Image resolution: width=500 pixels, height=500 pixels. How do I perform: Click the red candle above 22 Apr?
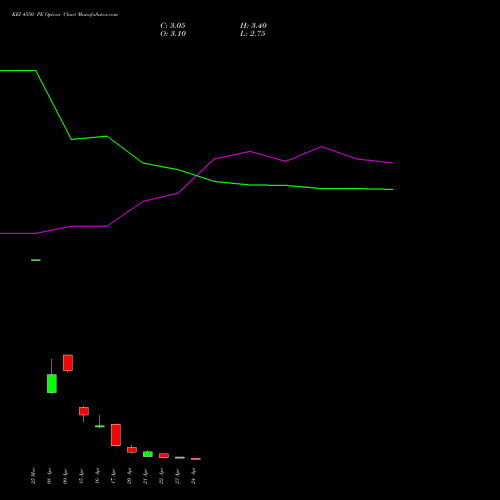tap(164, 455)
